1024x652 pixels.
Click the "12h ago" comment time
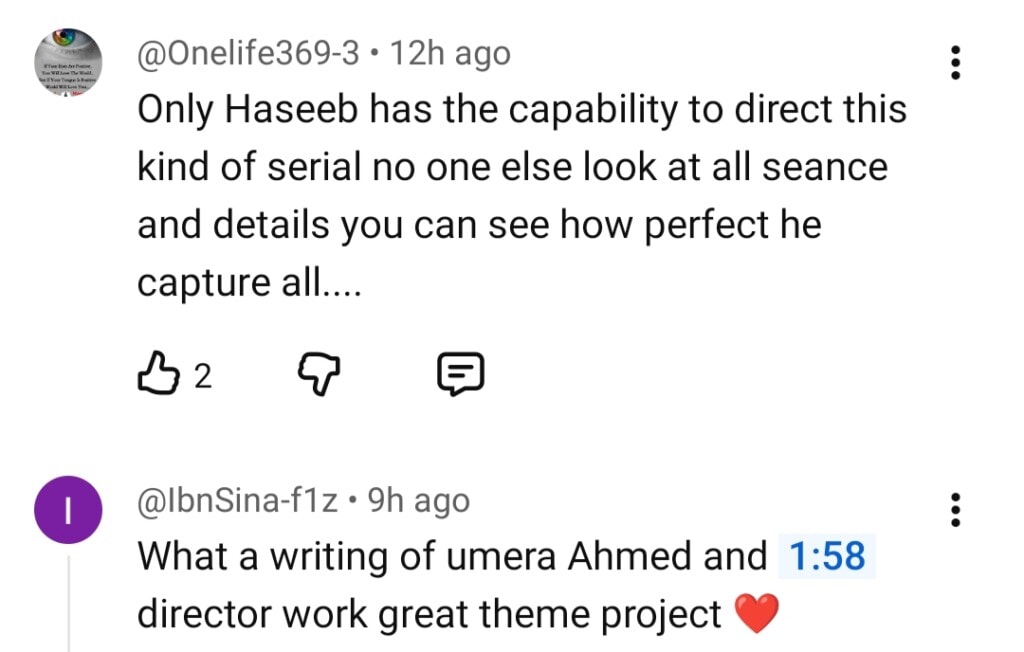[x=450, y=53]
